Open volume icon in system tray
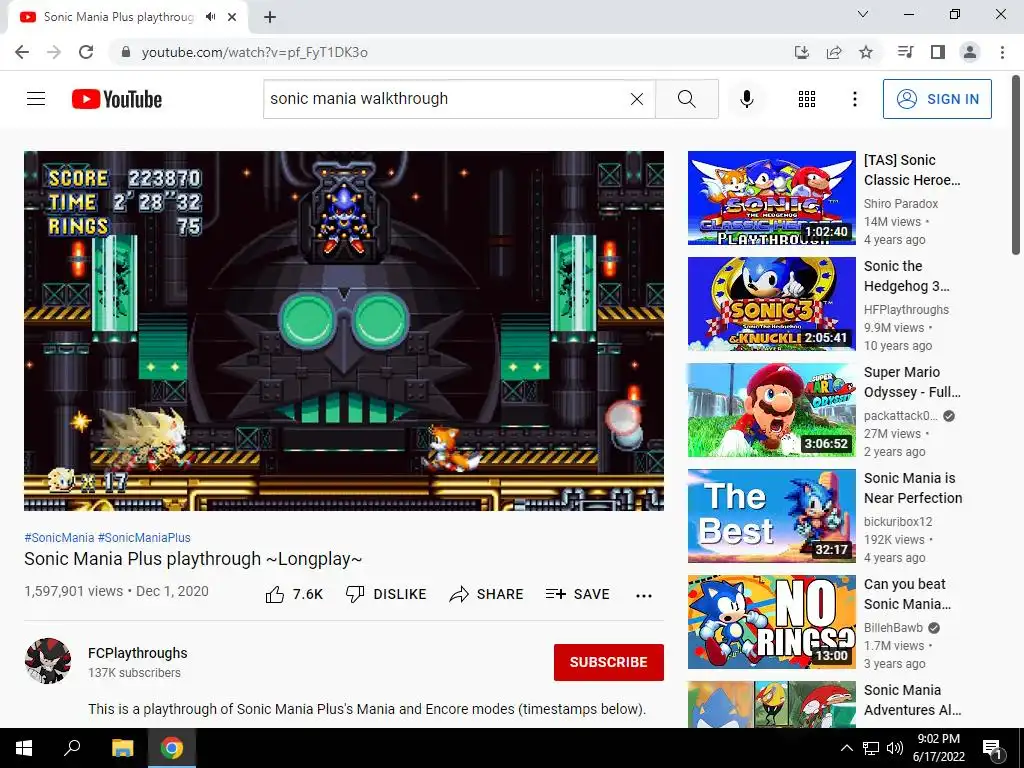This screenshot has width=1024, height=768. click(x=895, y=748)
